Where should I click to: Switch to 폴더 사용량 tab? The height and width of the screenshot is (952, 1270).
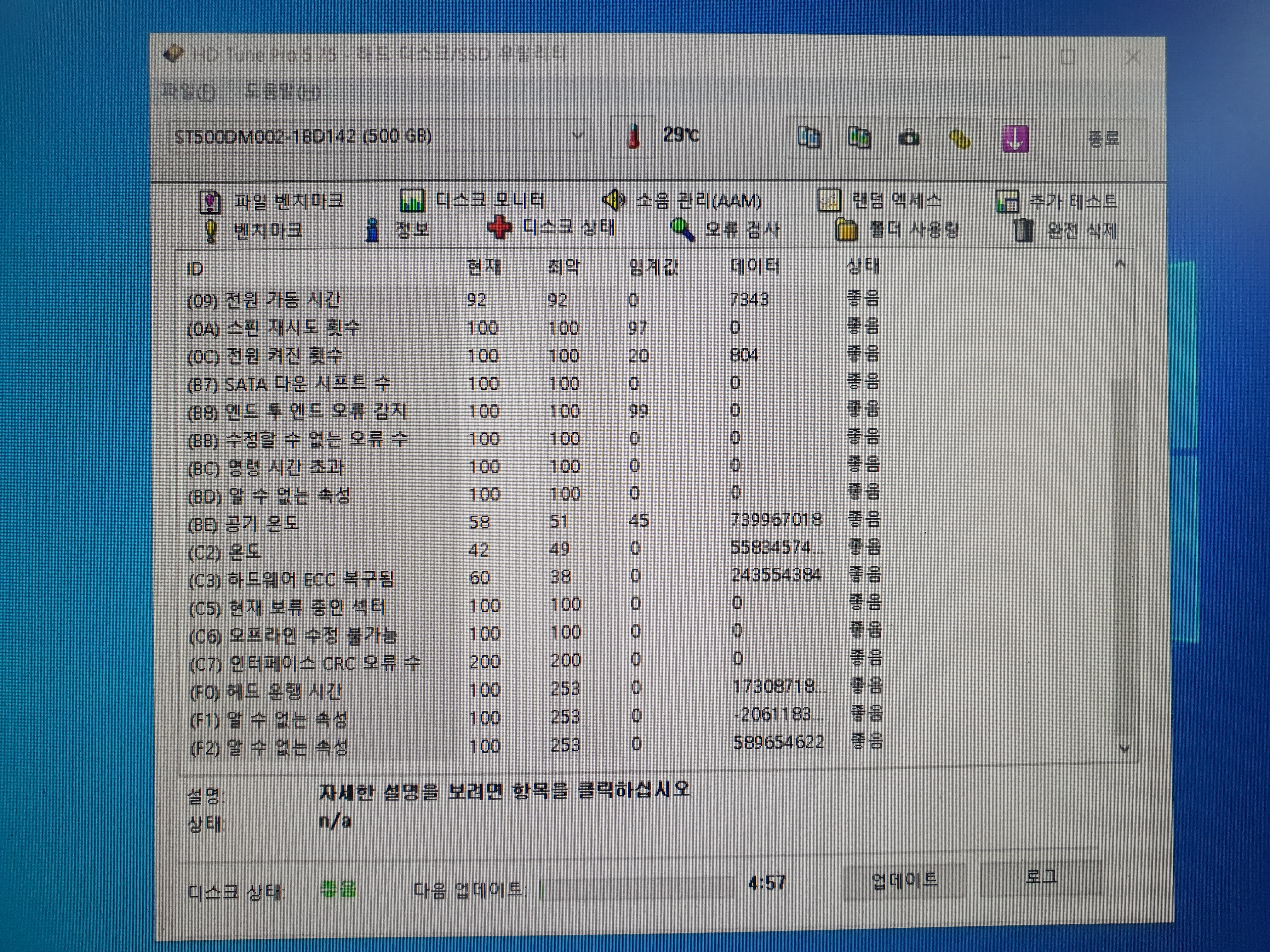pyautogui.click(x=897, y=229)
